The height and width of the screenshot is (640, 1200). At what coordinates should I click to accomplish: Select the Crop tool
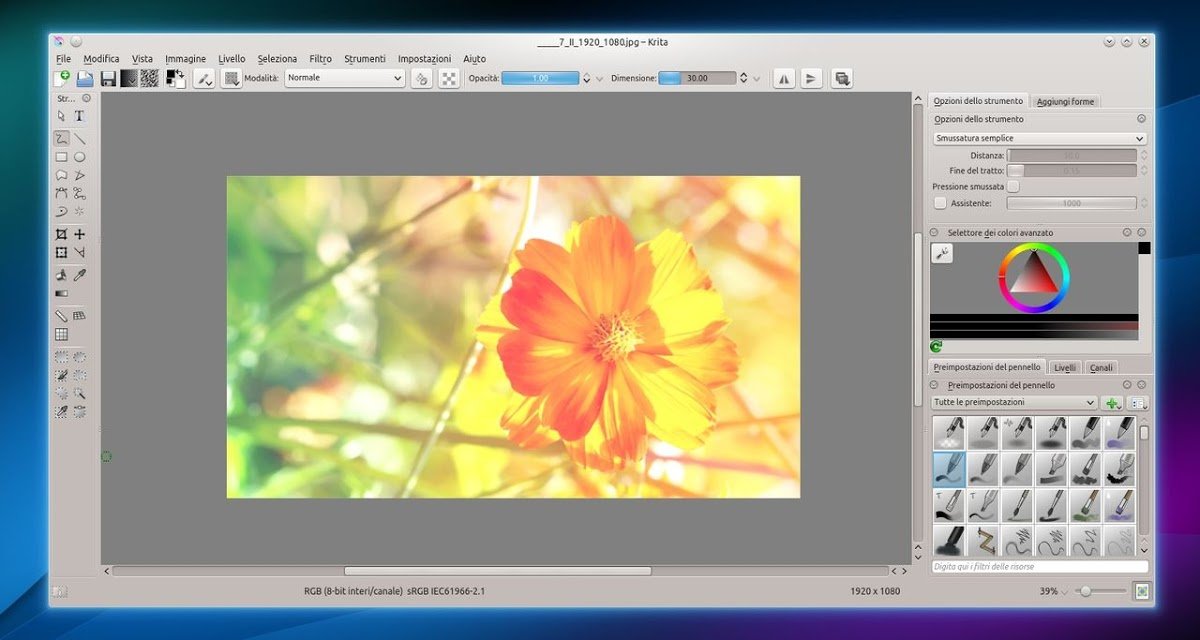pos(61,234)
